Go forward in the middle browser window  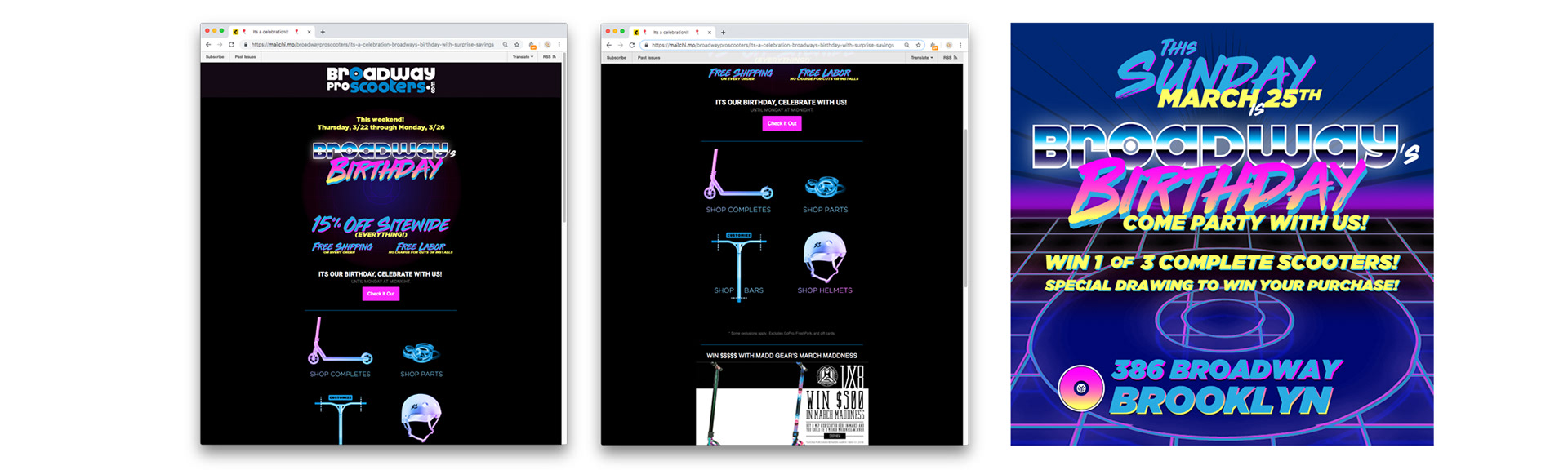point(620,45)
